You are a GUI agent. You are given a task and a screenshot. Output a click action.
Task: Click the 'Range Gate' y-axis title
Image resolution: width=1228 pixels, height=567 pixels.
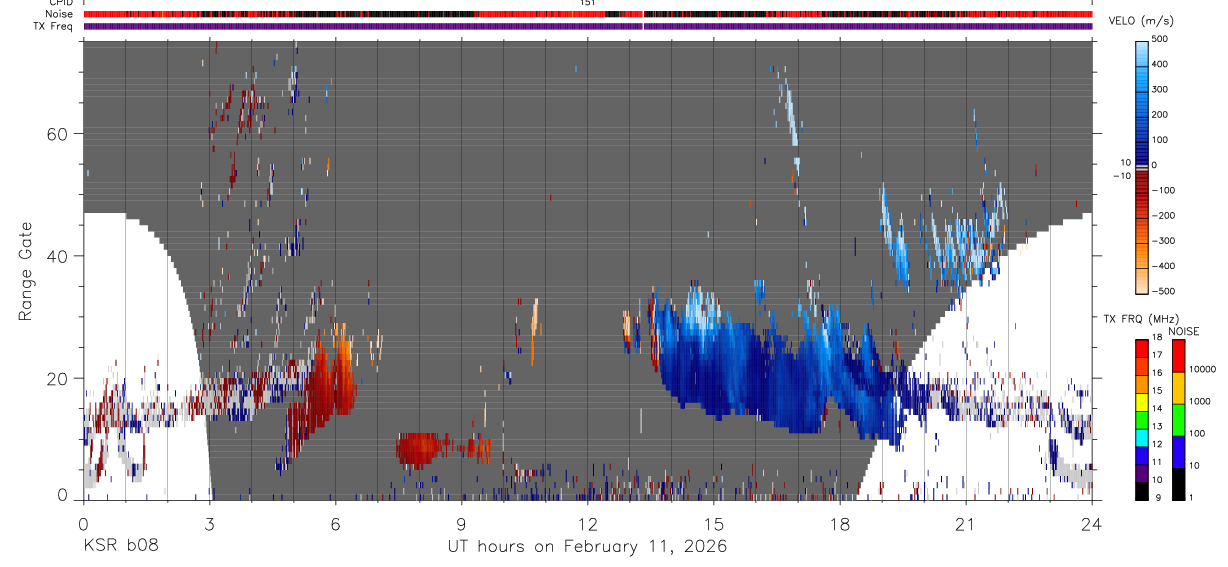click(26, 271)
